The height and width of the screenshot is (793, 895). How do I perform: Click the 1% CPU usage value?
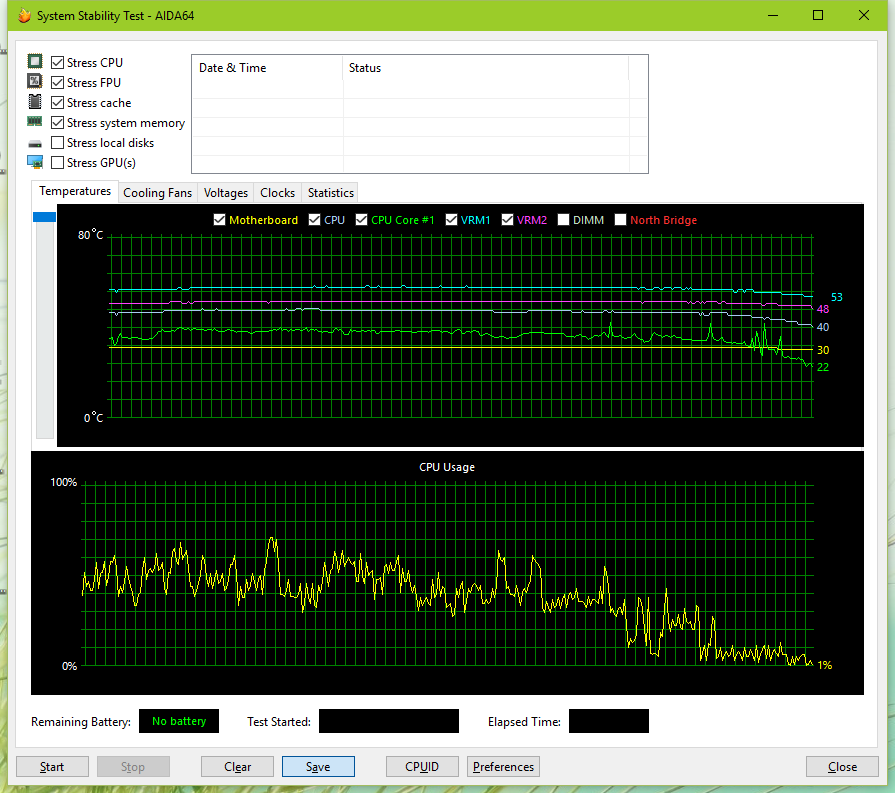tap(824, 665)
